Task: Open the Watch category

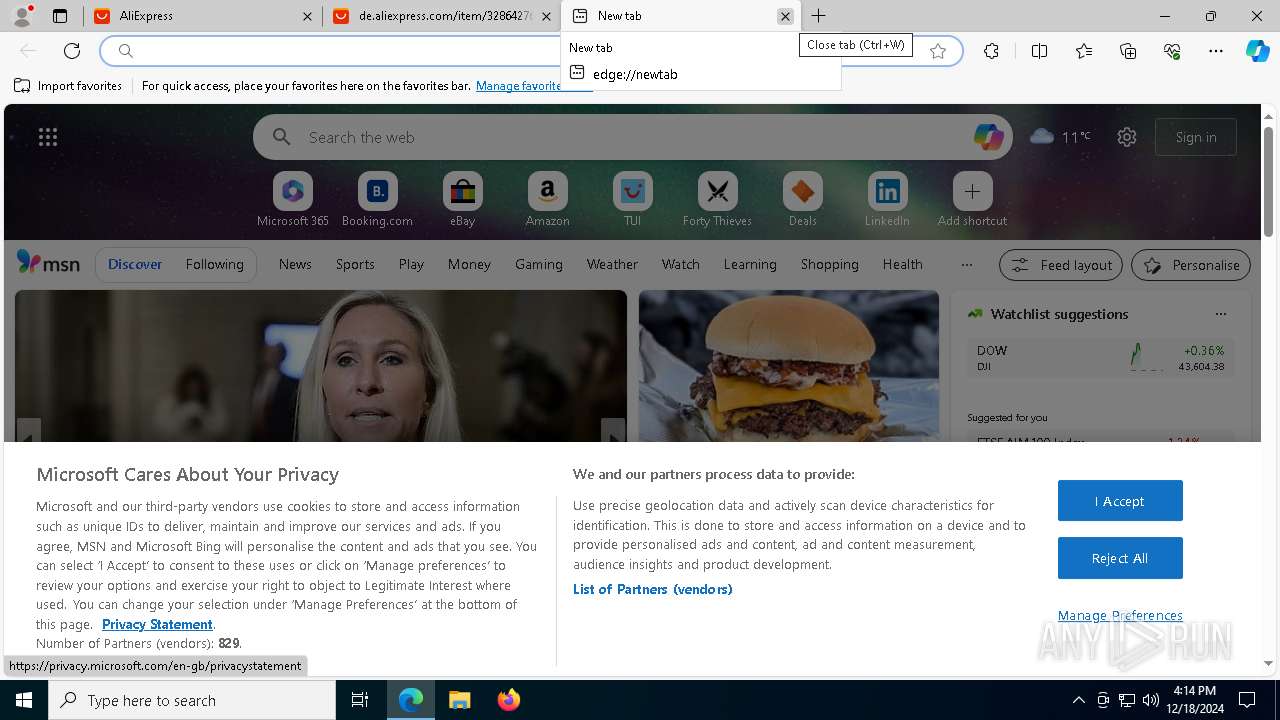Action: (681, 264)
